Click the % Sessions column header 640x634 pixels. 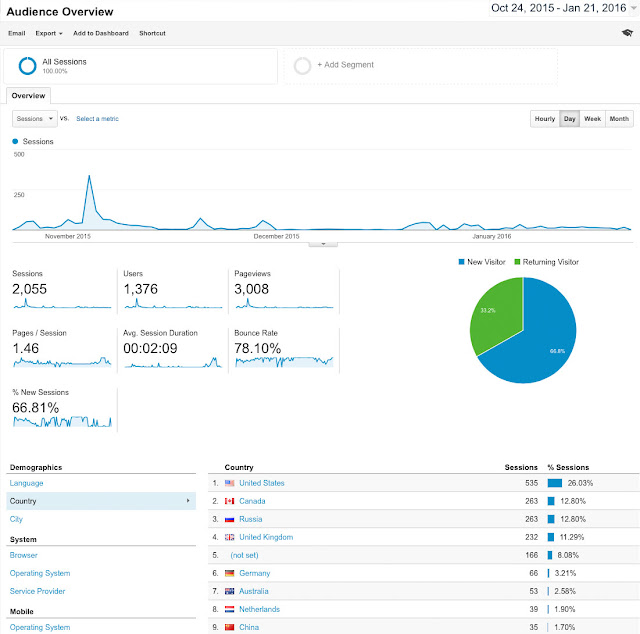point(568,467)
